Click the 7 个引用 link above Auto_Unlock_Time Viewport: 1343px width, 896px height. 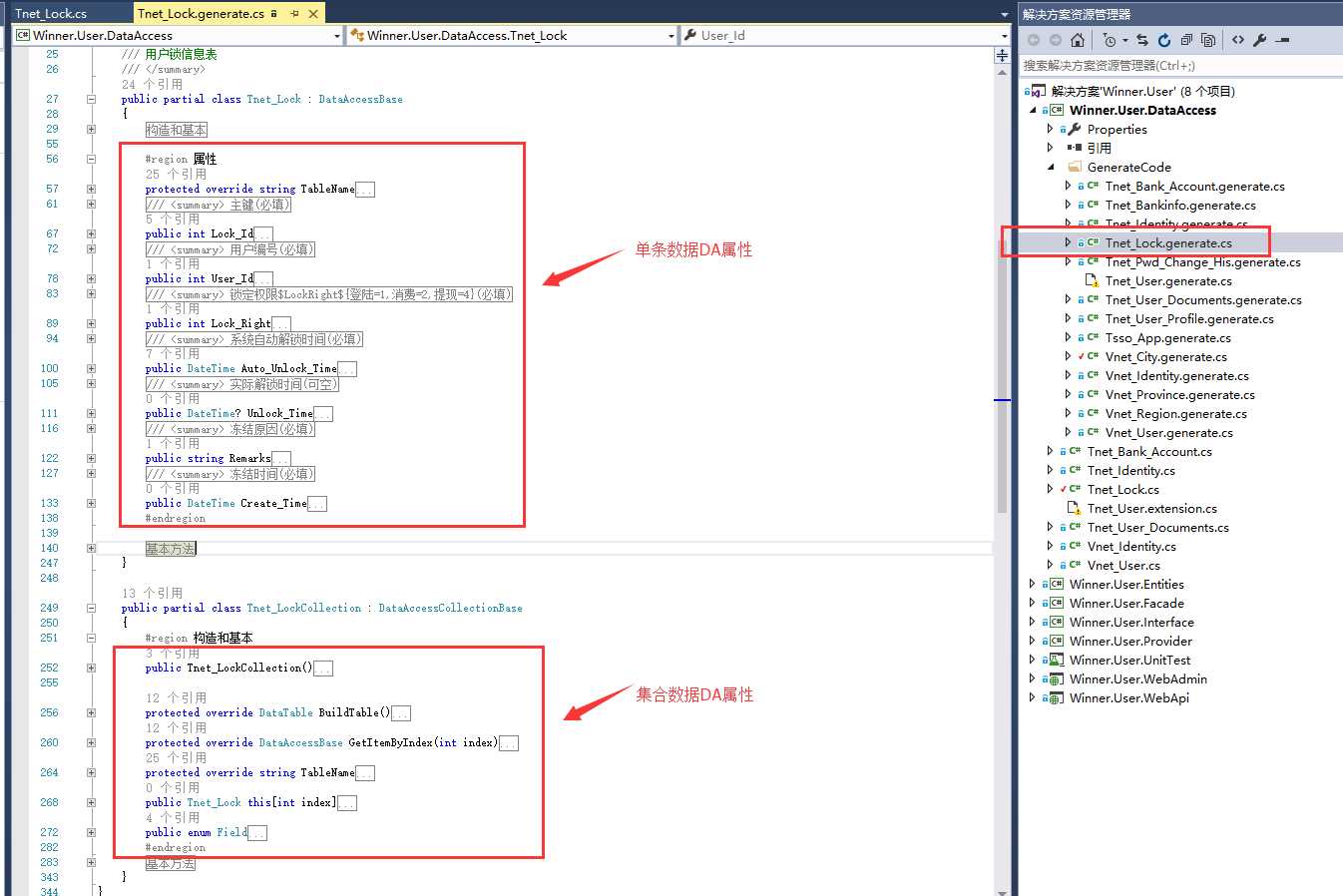[173, 353]
